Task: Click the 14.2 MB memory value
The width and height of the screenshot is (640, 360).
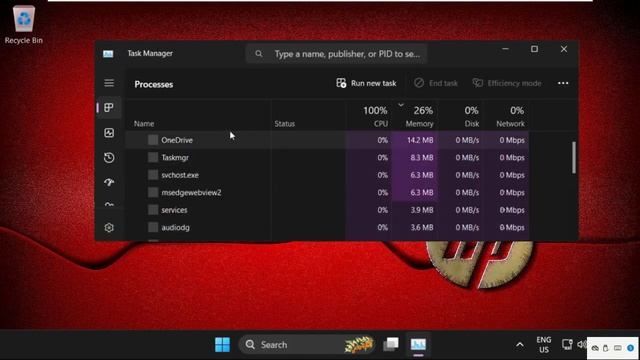Action: click(420, 140)
